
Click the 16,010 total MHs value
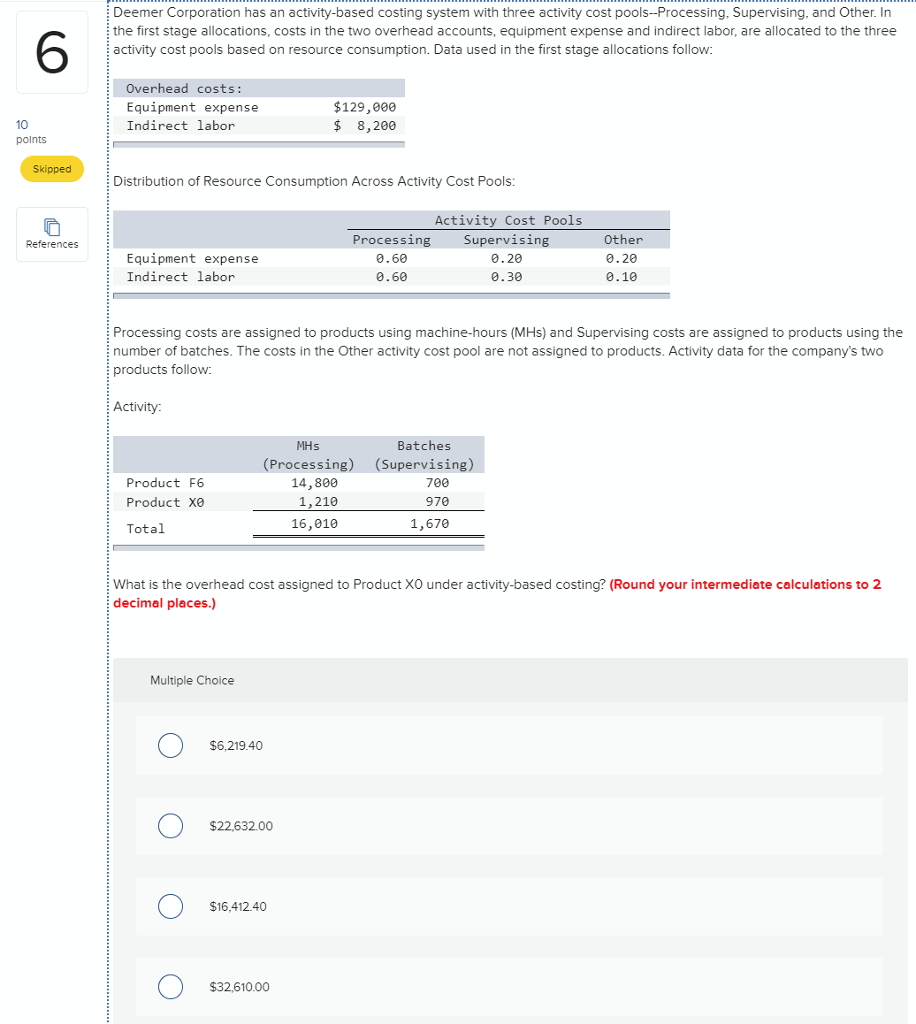click(x=315, y=524)
